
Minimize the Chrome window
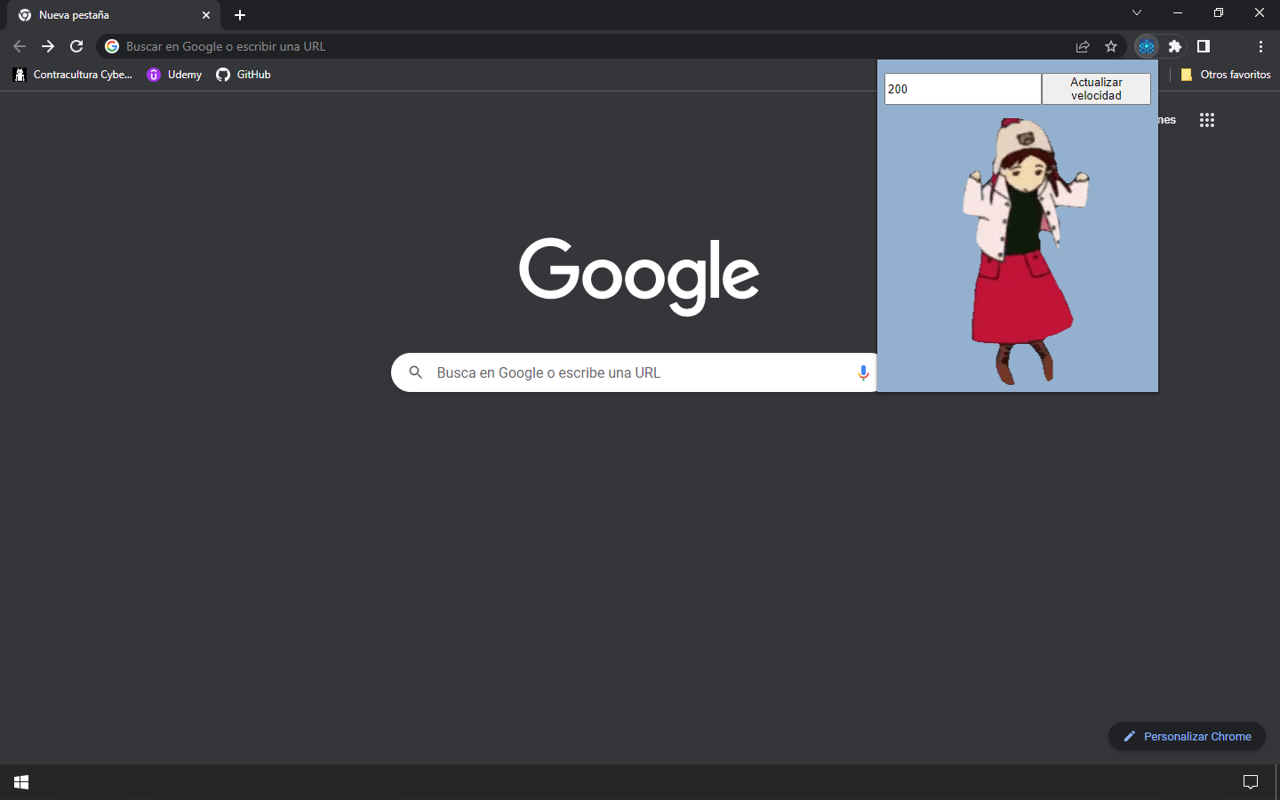tap(1177, 13)
